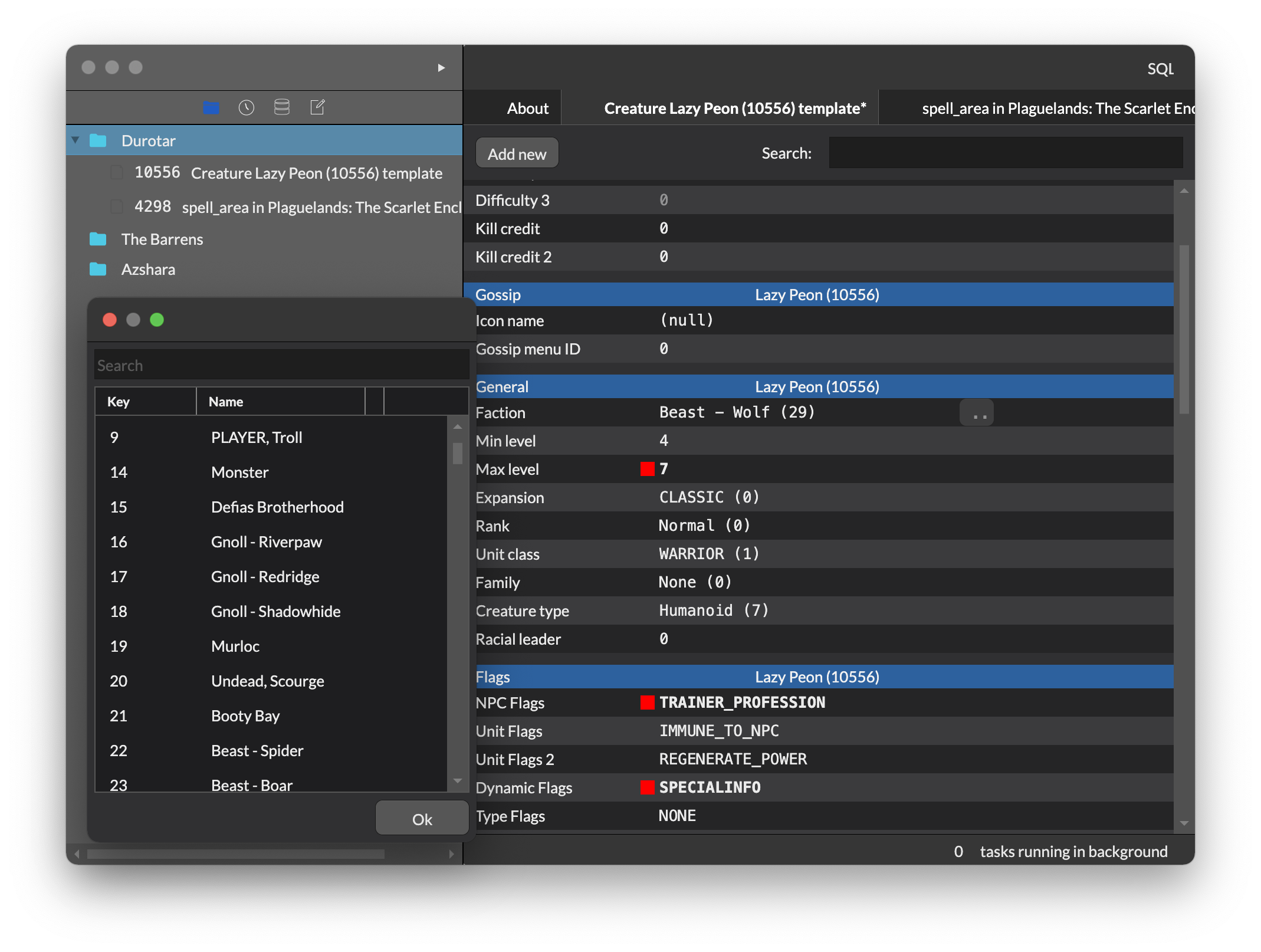
Task: Click the edit note pencil icon
Action: coord(317,107)
